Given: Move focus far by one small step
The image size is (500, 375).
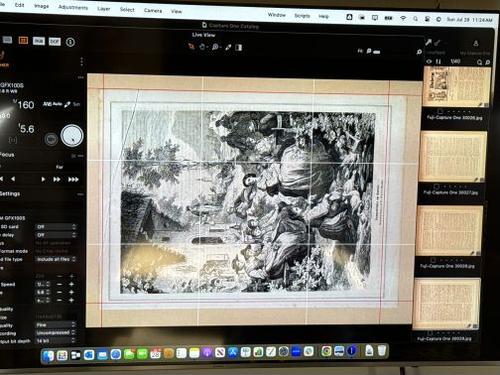Looking at the screenshot, I should click(x=43, y=179).
